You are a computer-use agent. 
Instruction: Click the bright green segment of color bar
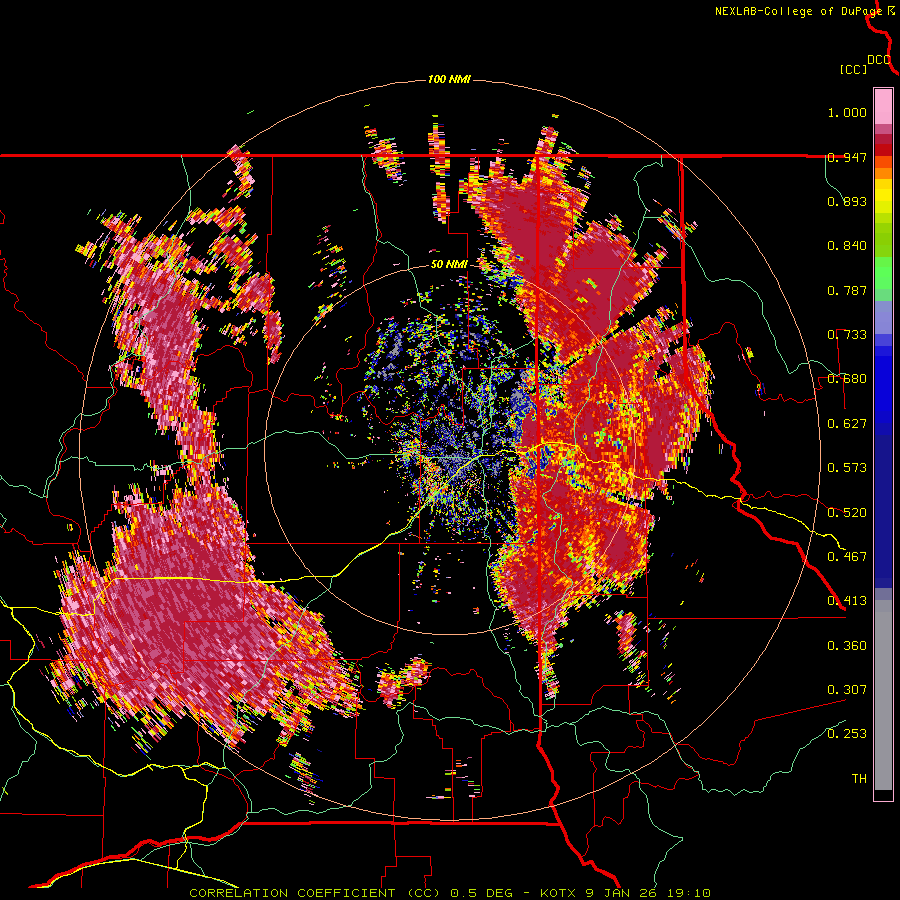click(883, 273)
